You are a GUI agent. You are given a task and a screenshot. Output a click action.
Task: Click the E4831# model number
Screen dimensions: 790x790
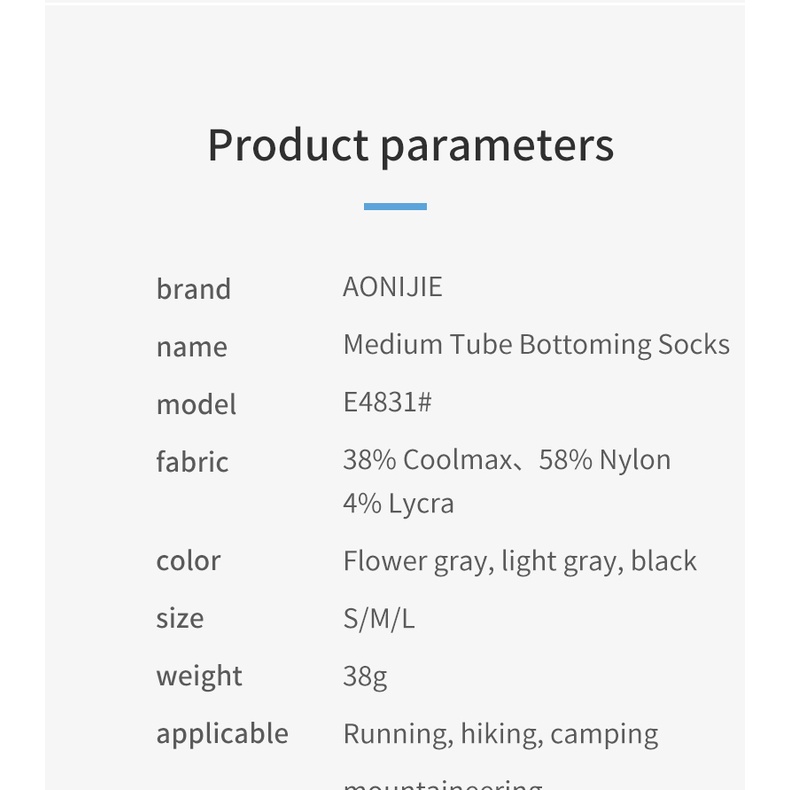click(387, 402)
